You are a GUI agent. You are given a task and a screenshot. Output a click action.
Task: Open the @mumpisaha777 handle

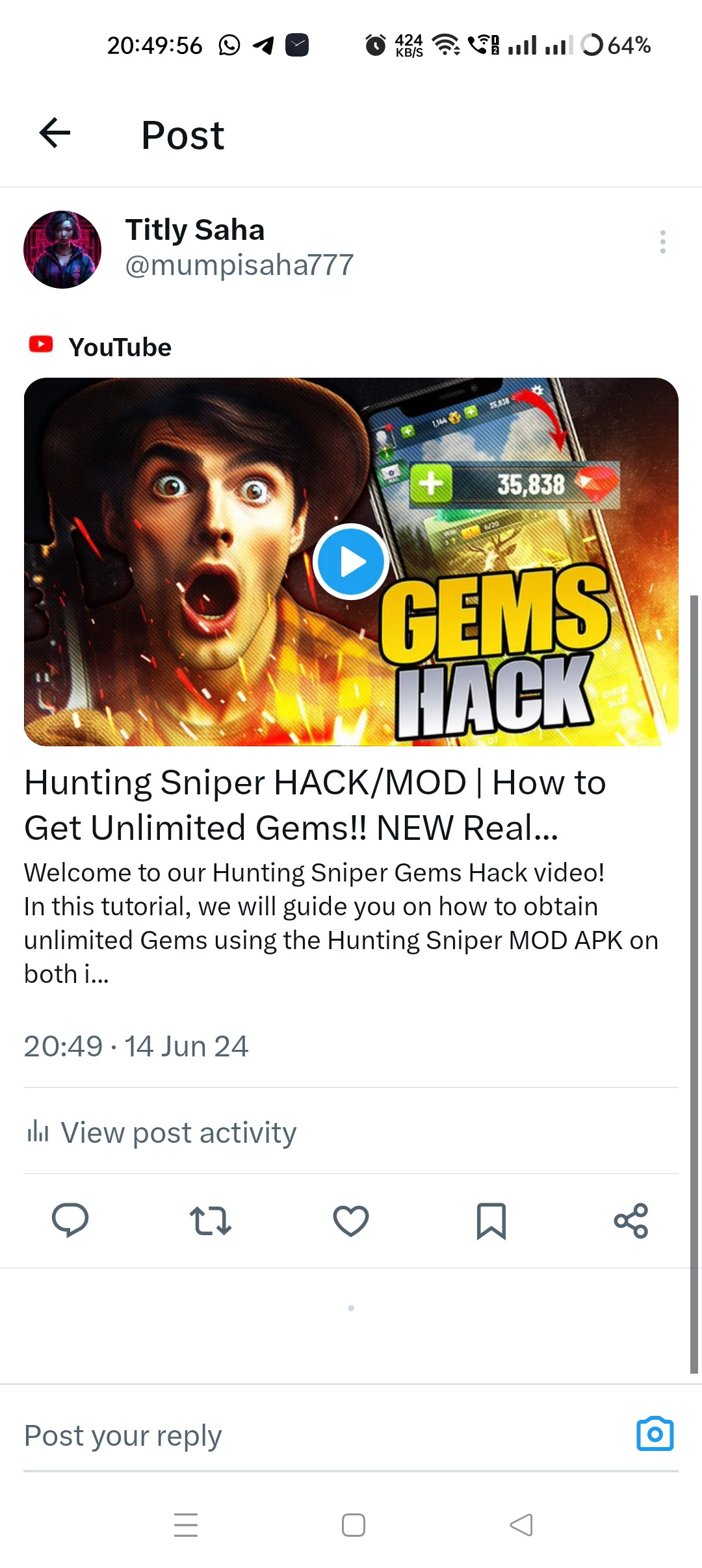click(x=239, y=265)
